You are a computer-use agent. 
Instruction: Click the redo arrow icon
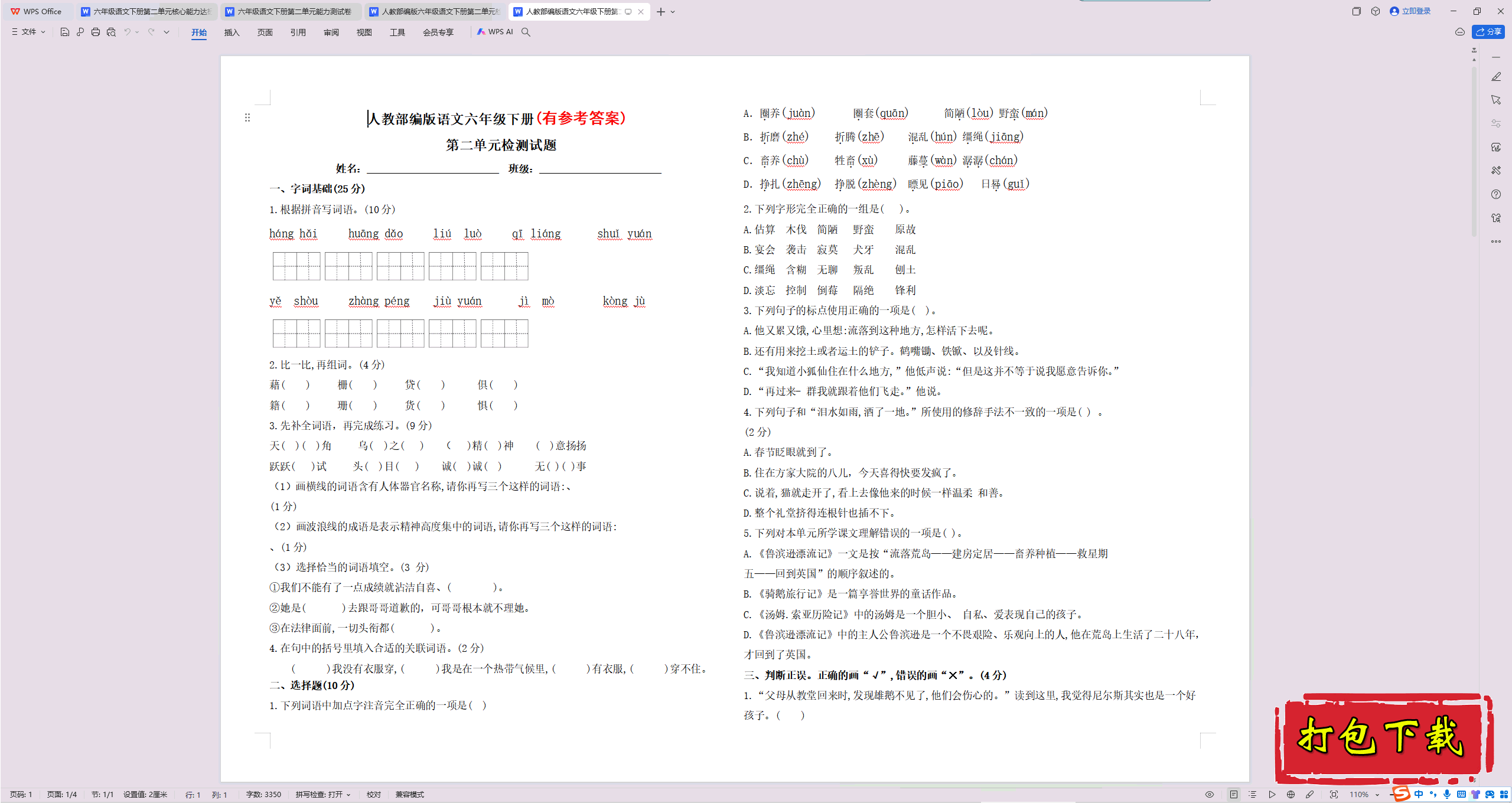click(151, 32)
